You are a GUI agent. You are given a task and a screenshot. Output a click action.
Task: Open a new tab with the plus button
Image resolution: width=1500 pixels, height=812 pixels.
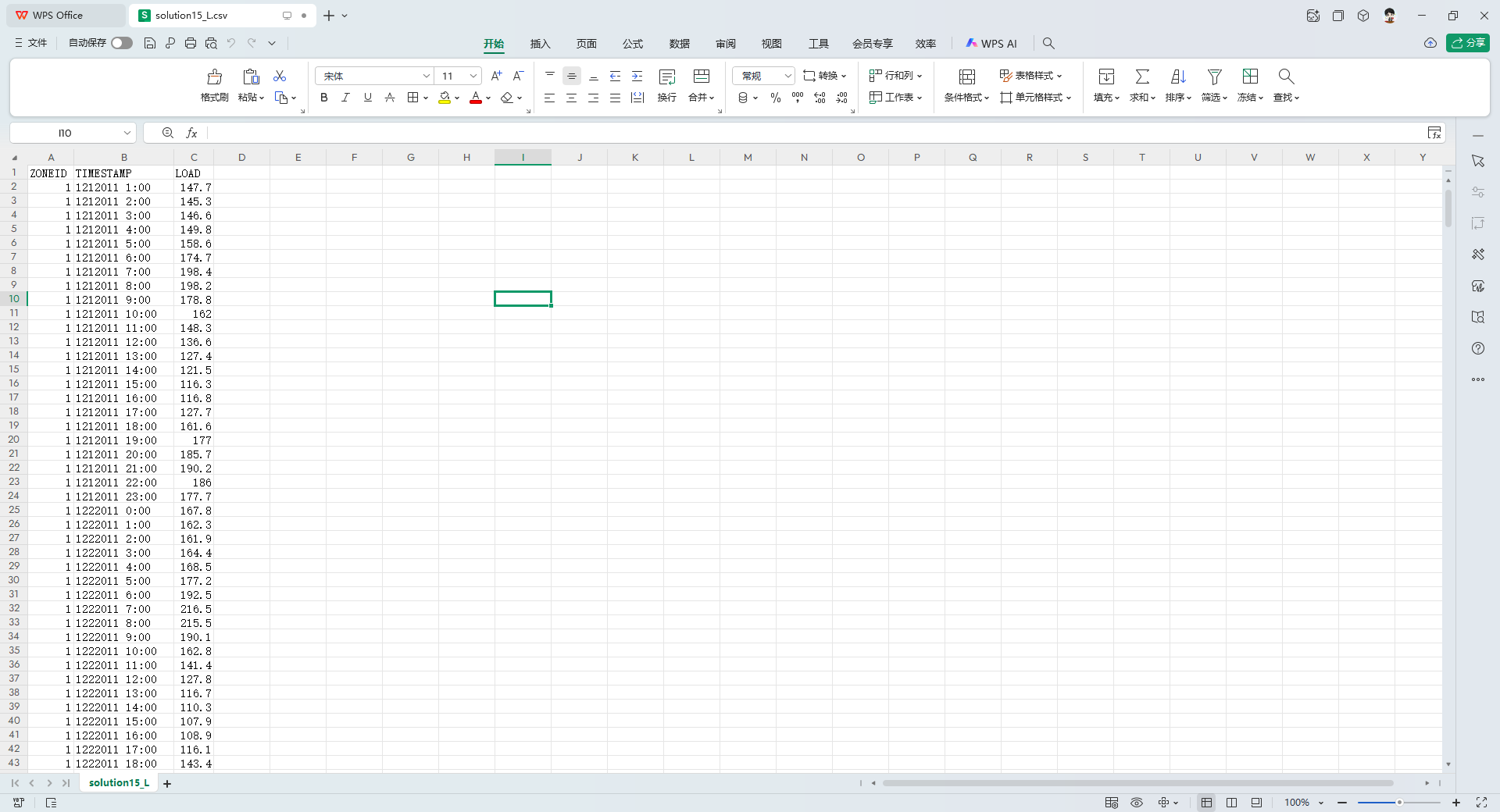point(329,16)
